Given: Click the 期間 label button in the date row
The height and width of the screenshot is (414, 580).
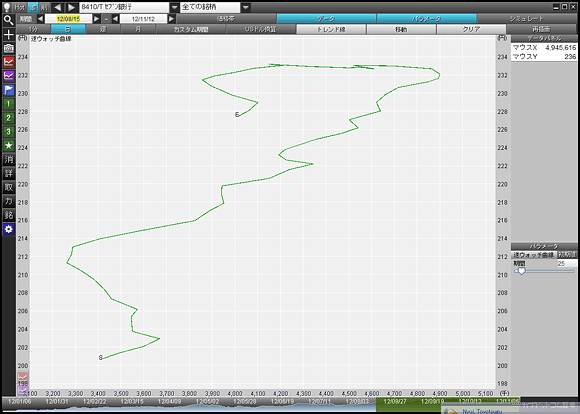Looking at the screenshot, I should pos(26,19).
